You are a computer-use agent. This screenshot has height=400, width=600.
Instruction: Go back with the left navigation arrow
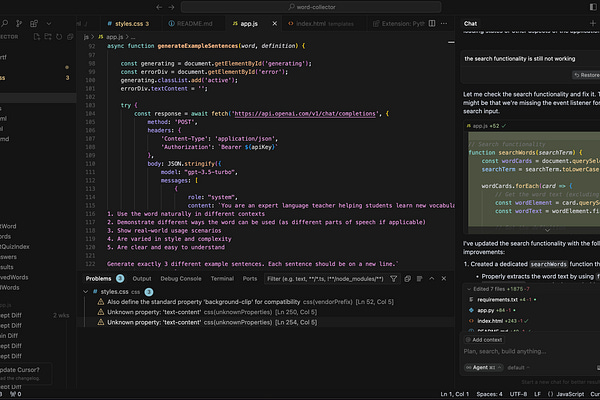tap(159, 7)
